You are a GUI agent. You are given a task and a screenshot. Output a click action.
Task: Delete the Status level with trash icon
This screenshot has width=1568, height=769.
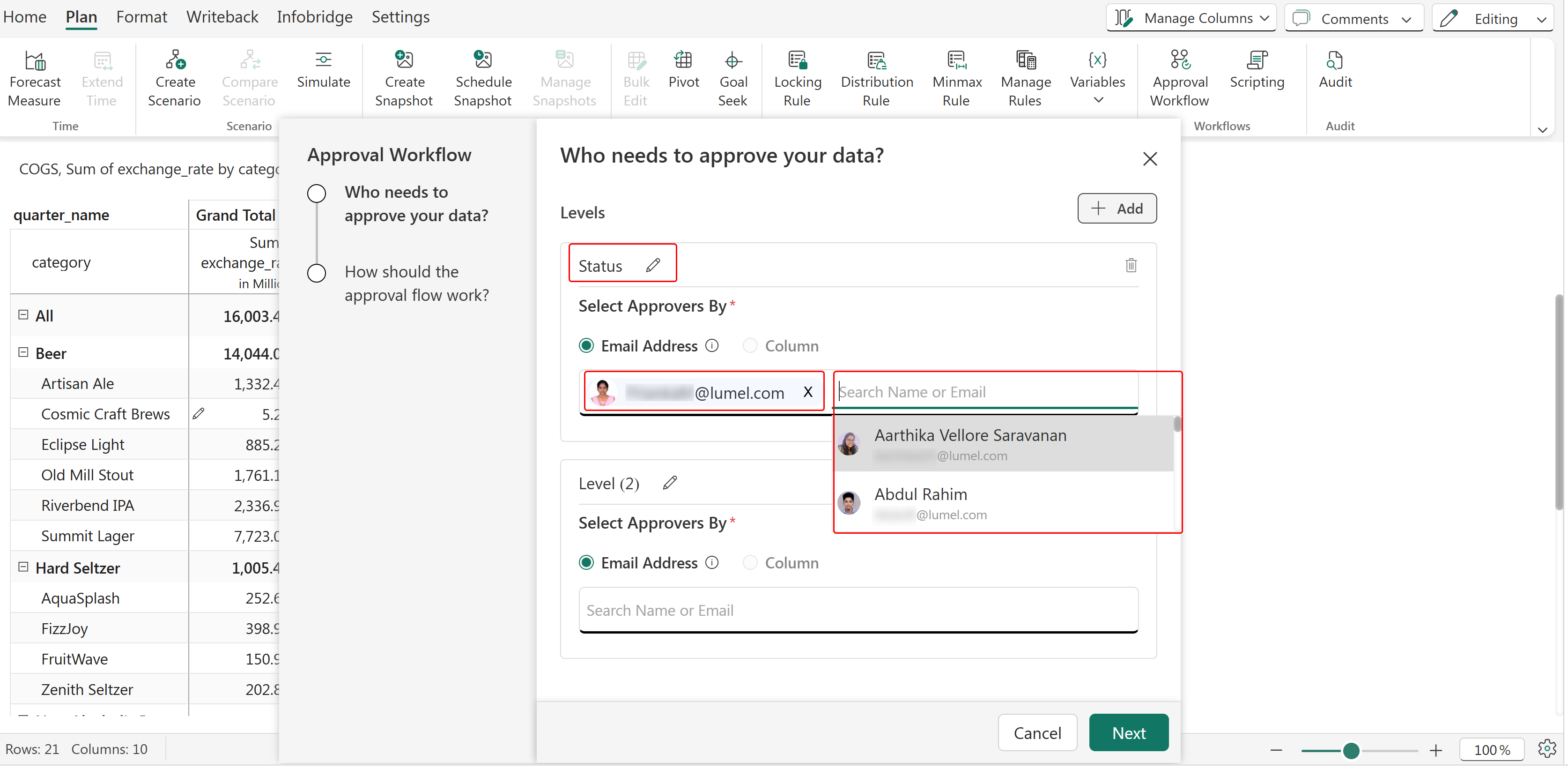tap(1131, 265)
